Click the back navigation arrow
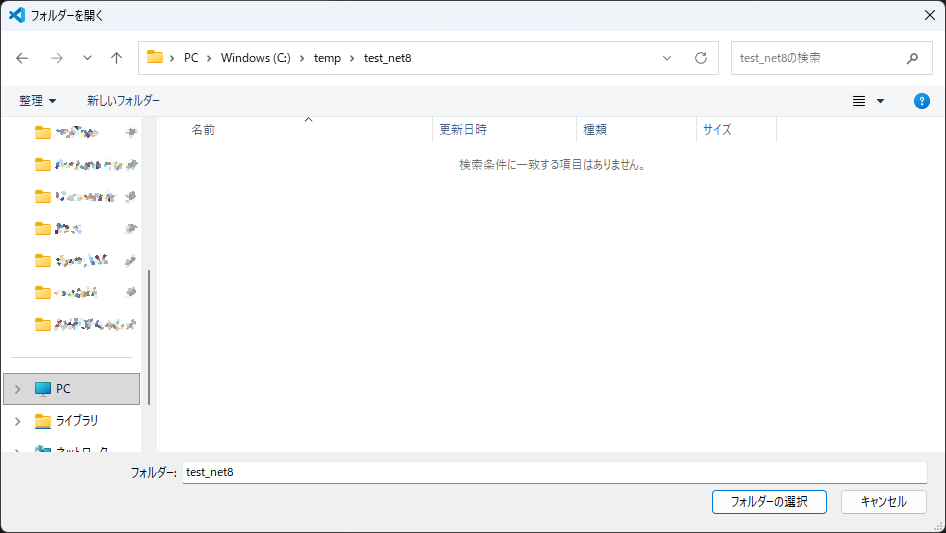946x533 pixels. [x=23, y=58]
